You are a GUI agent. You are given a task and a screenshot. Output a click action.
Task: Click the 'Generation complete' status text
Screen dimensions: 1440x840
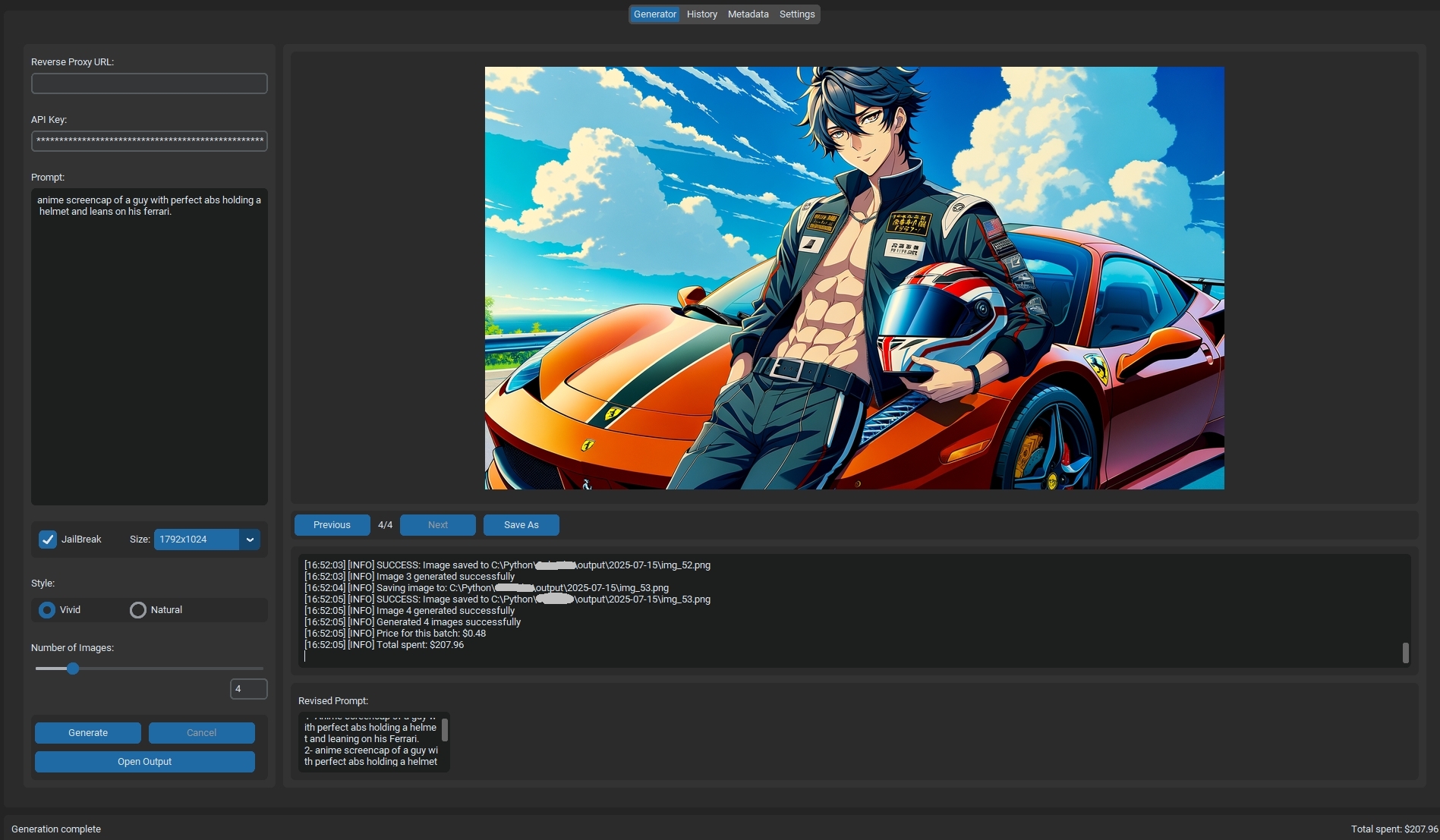[x=56, y=829]
